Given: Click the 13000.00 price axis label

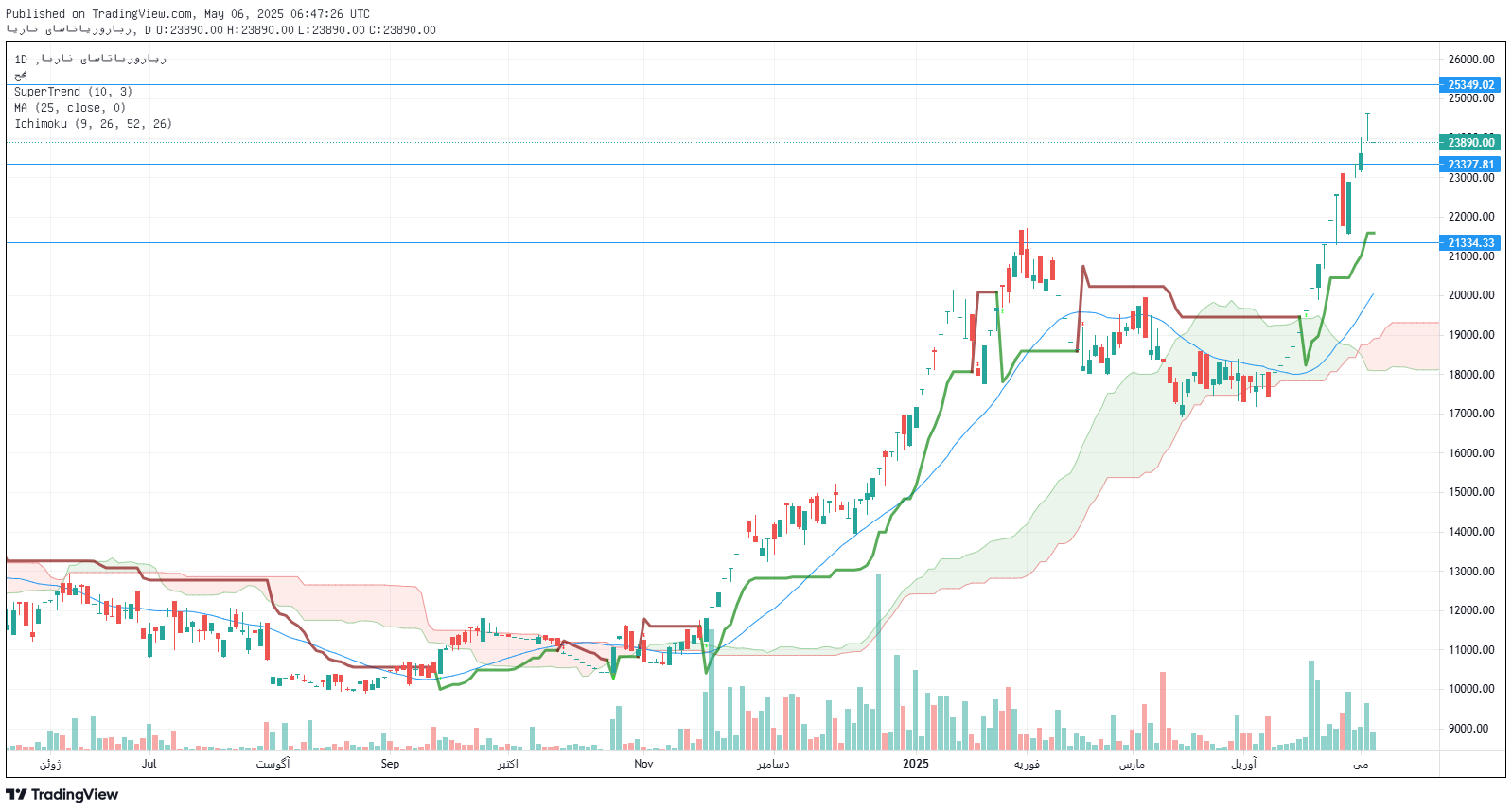Looking at the screenshot, I should 1471,572.
